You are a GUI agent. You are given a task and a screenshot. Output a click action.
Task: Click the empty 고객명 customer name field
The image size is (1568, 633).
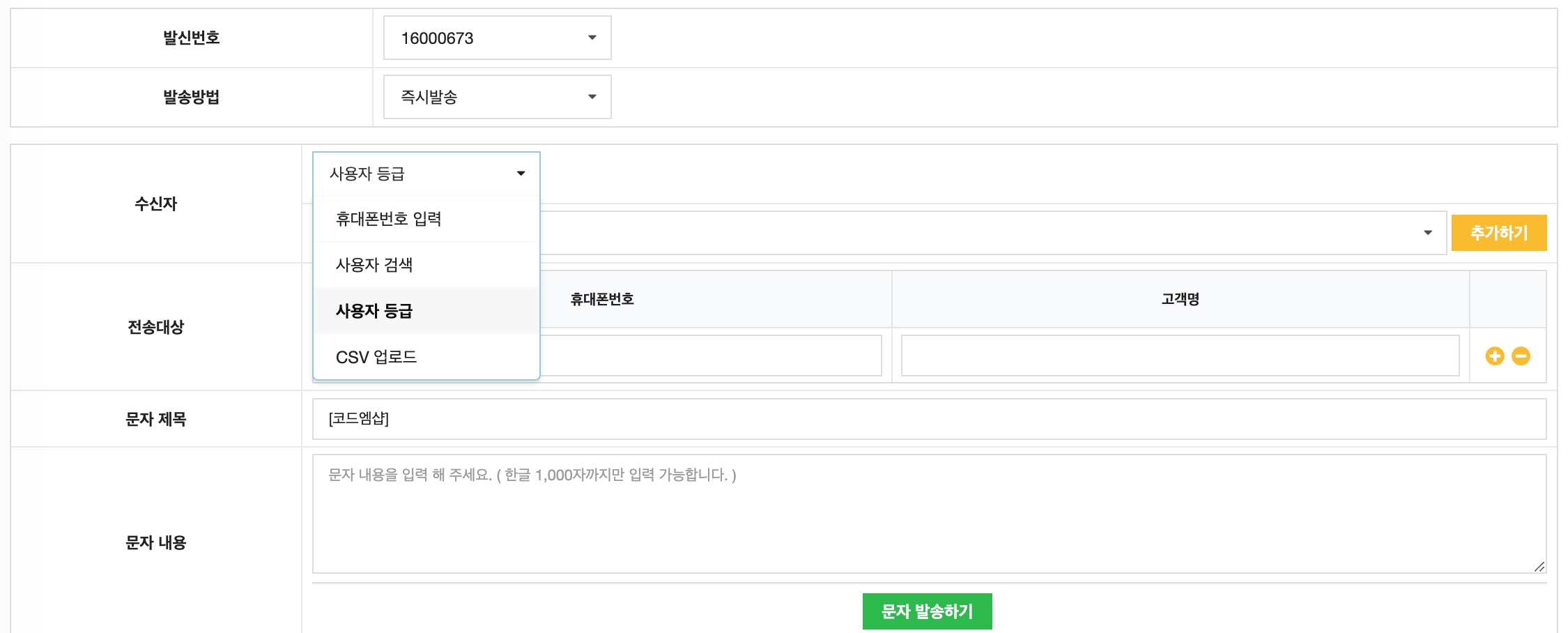(x=1180, y=356)
